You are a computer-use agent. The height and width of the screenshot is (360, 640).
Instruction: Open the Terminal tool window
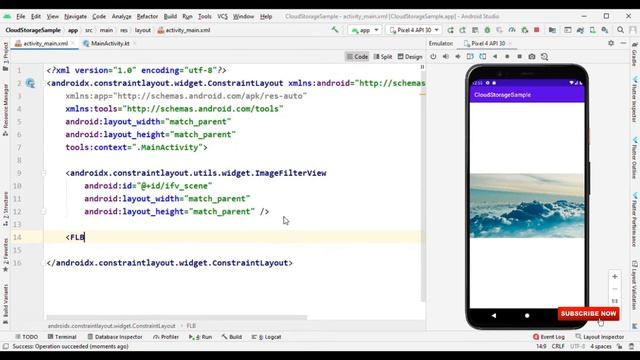[62, 337]
